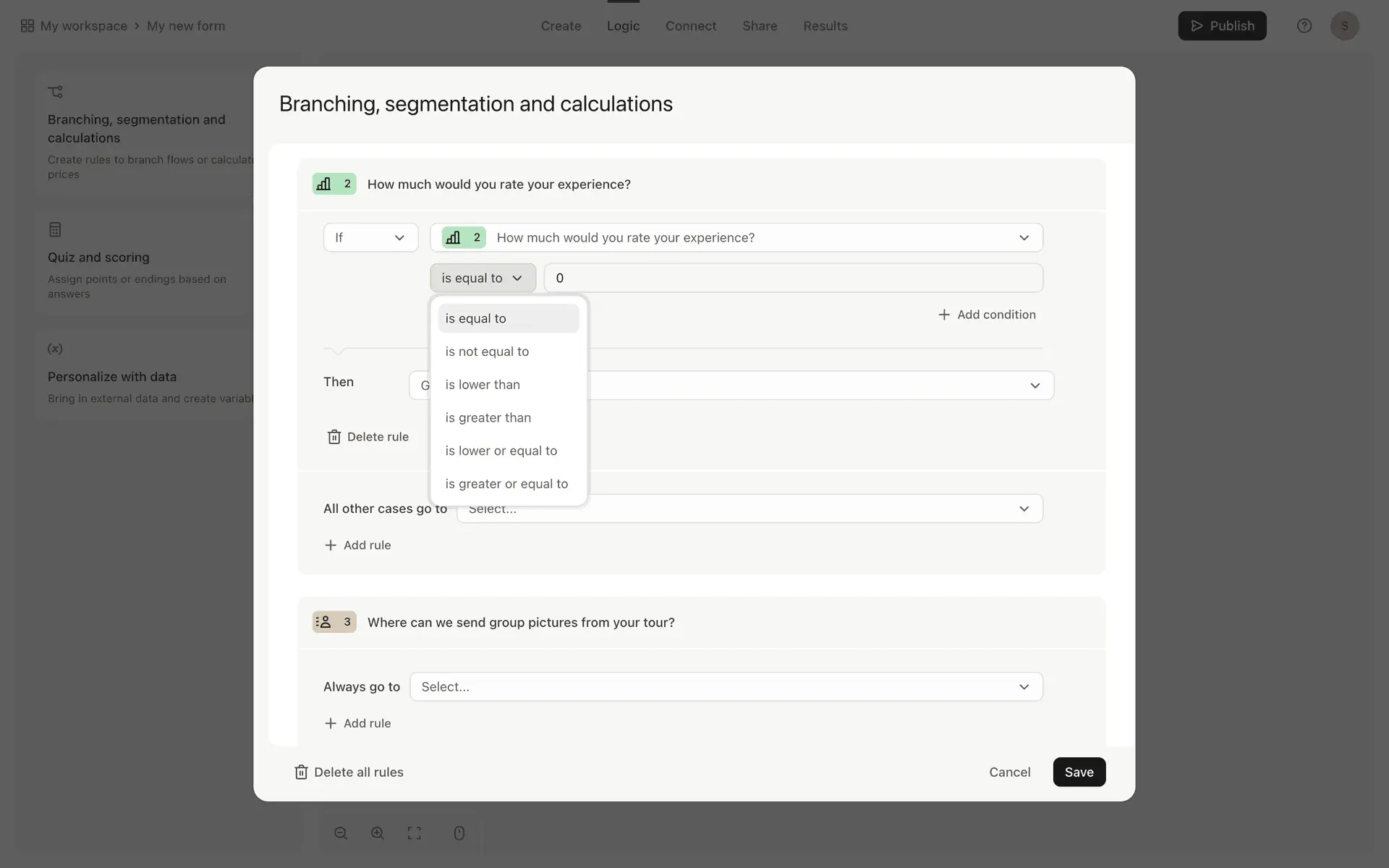This screenshot has height=868, width=1389.
Task: Click the mouse scroll mode icon
Action: [x=459, y=833]
